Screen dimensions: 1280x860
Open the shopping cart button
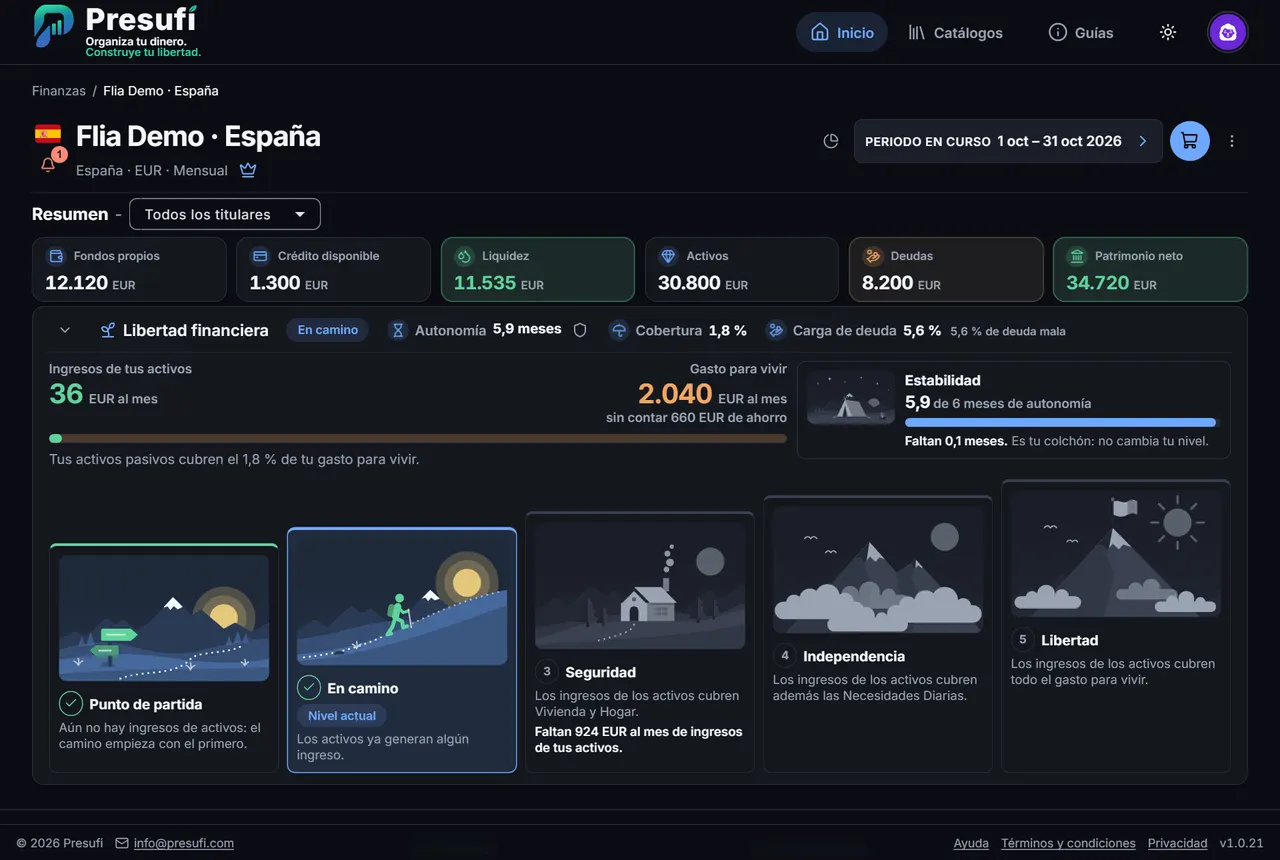pos(1190,141)
